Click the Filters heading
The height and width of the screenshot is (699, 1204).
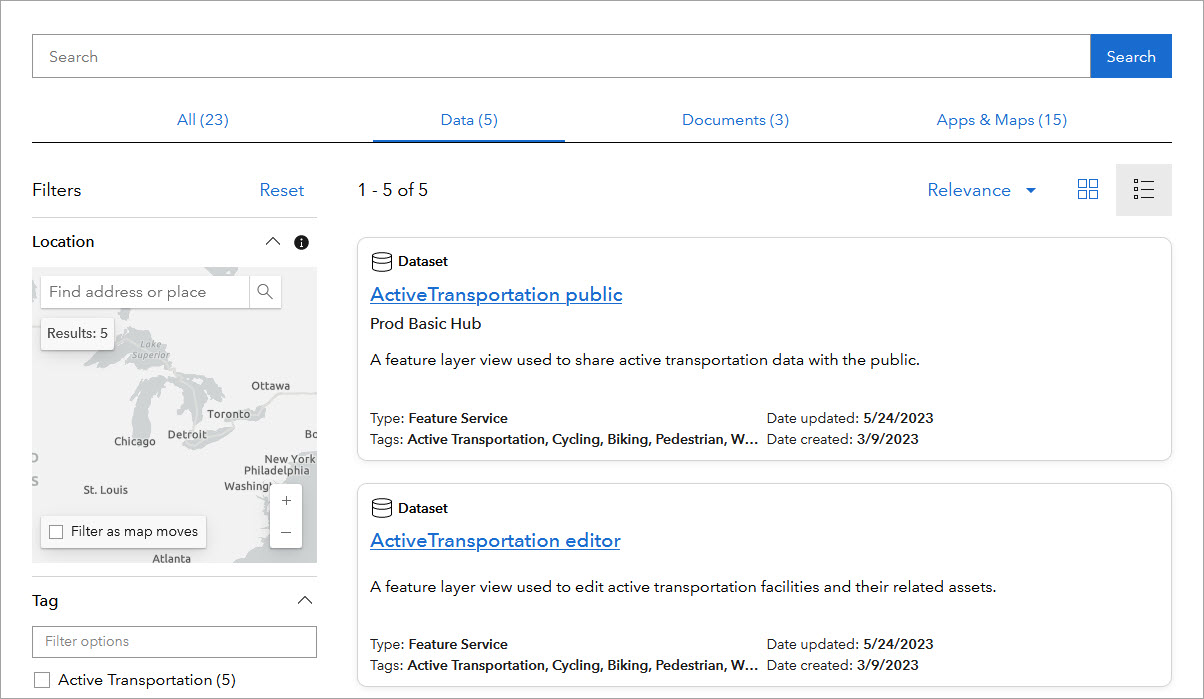[57, 190]
